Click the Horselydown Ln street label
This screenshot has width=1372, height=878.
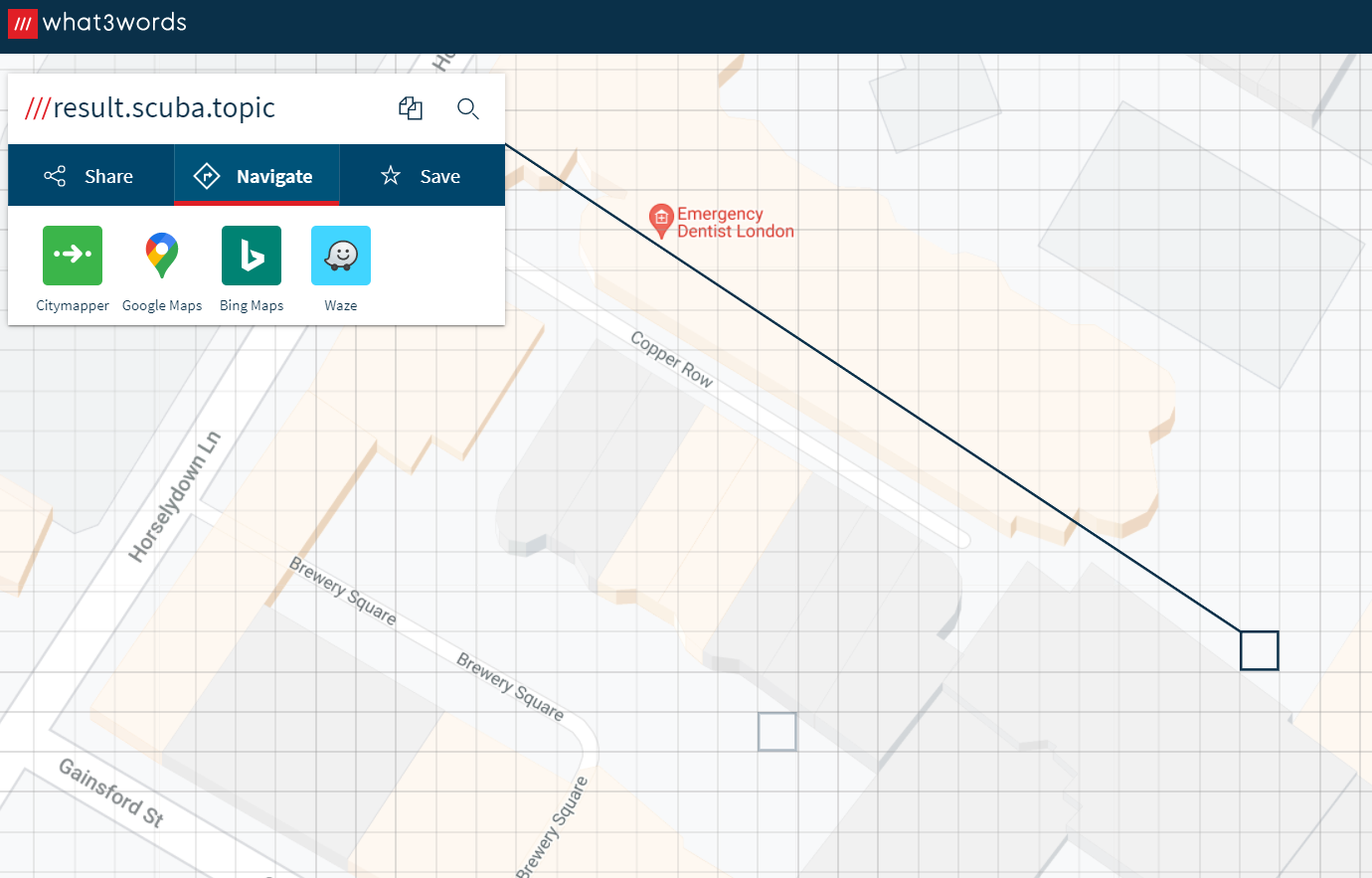pos(175,496)
